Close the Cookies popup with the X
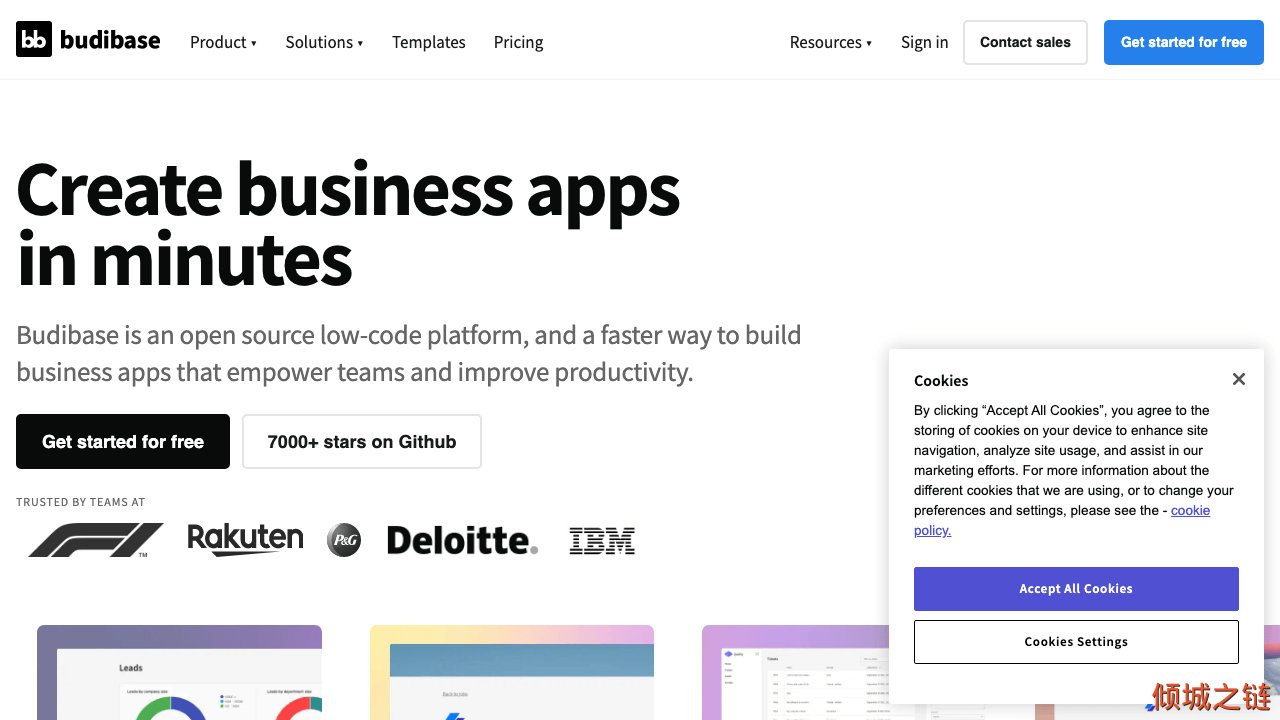The image size is (1280, 720). [1238, 379]
